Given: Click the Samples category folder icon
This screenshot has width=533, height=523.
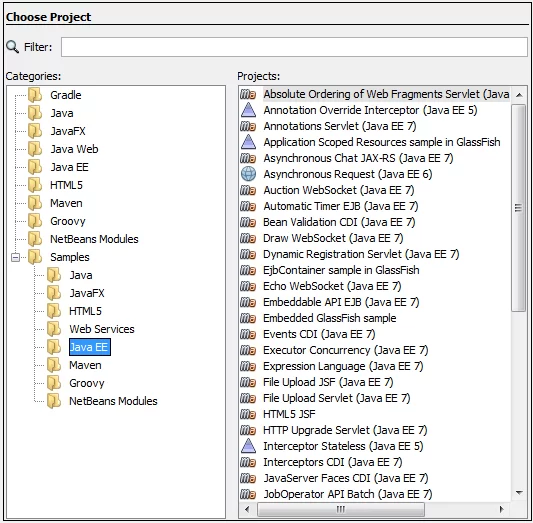Looking at the screenshot, I should (35, 257).
